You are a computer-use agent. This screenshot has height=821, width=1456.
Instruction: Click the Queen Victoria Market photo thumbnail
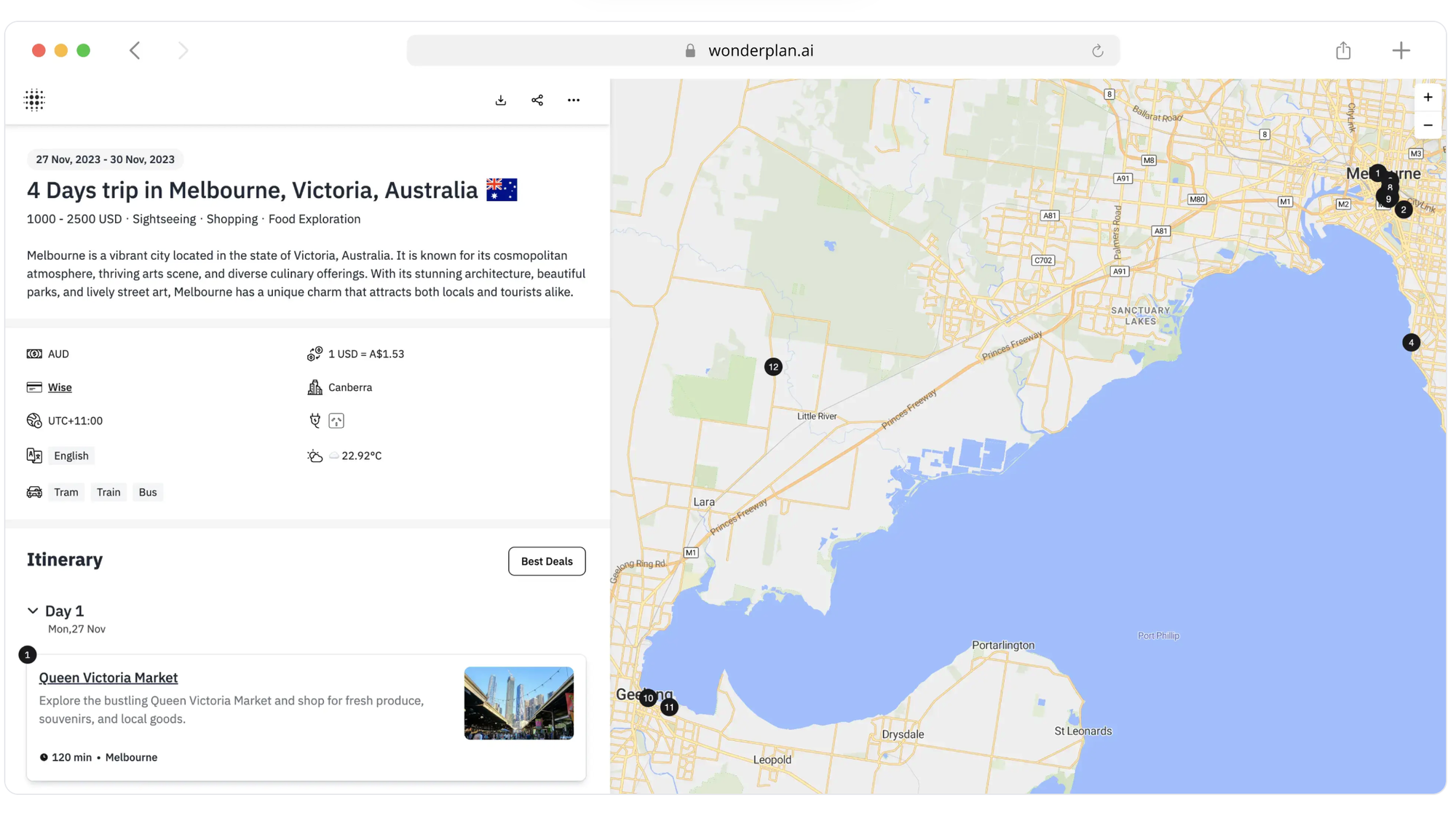click(x=518, y=703)
